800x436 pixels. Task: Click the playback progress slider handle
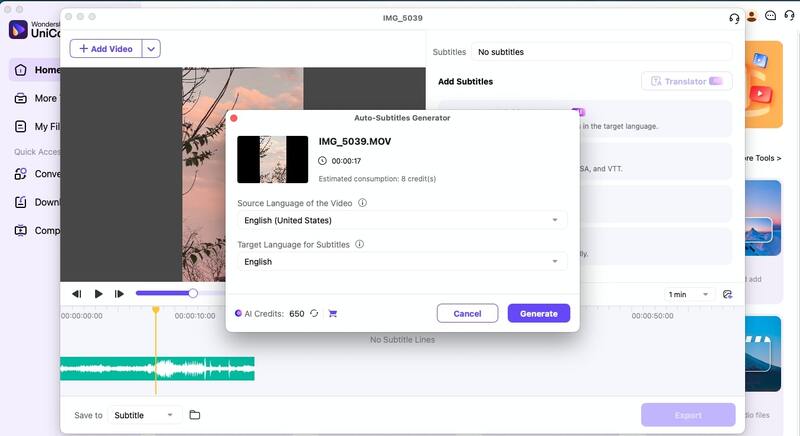[x=193, y=293]
